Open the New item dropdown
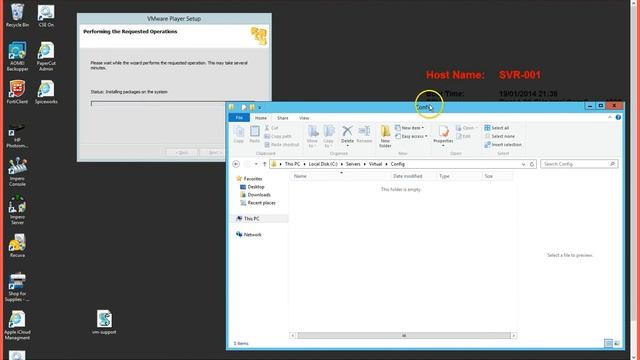Image resolution: width=640 pixels, height=360 pixels. pos(409,128)
